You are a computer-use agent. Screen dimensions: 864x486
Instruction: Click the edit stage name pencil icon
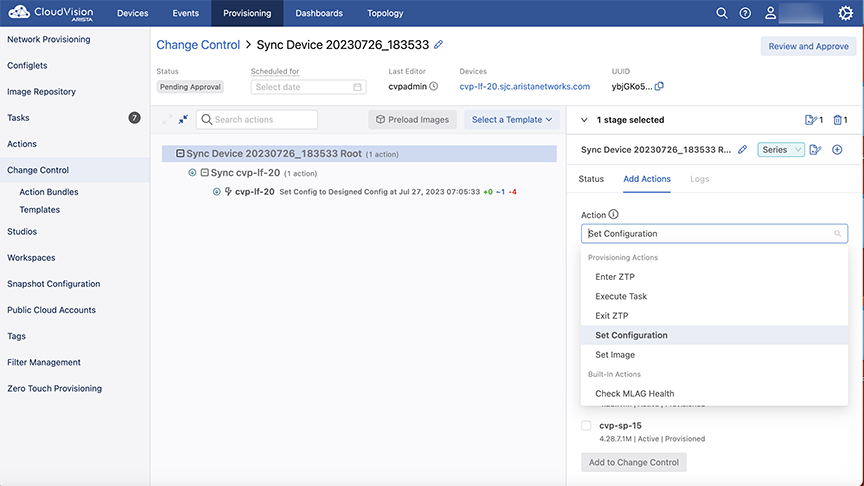(743, 149)
